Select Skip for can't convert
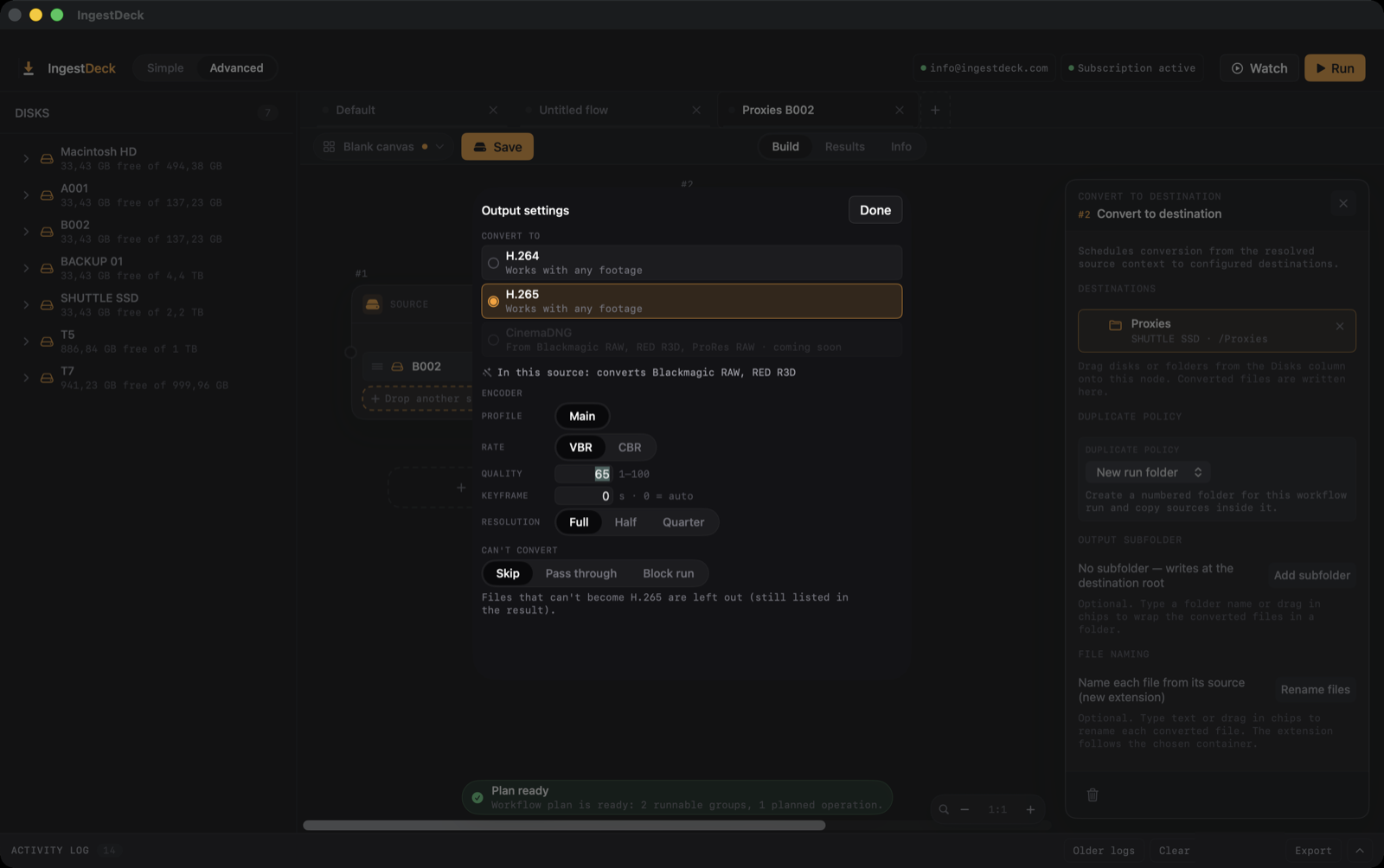This screenshot has width=1384, height=868. coord(508,573)
